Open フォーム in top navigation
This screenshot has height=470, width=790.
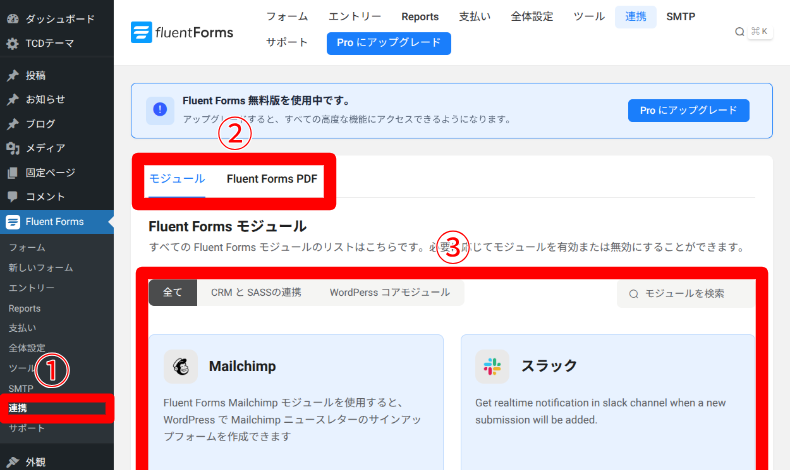pos(287,17)
